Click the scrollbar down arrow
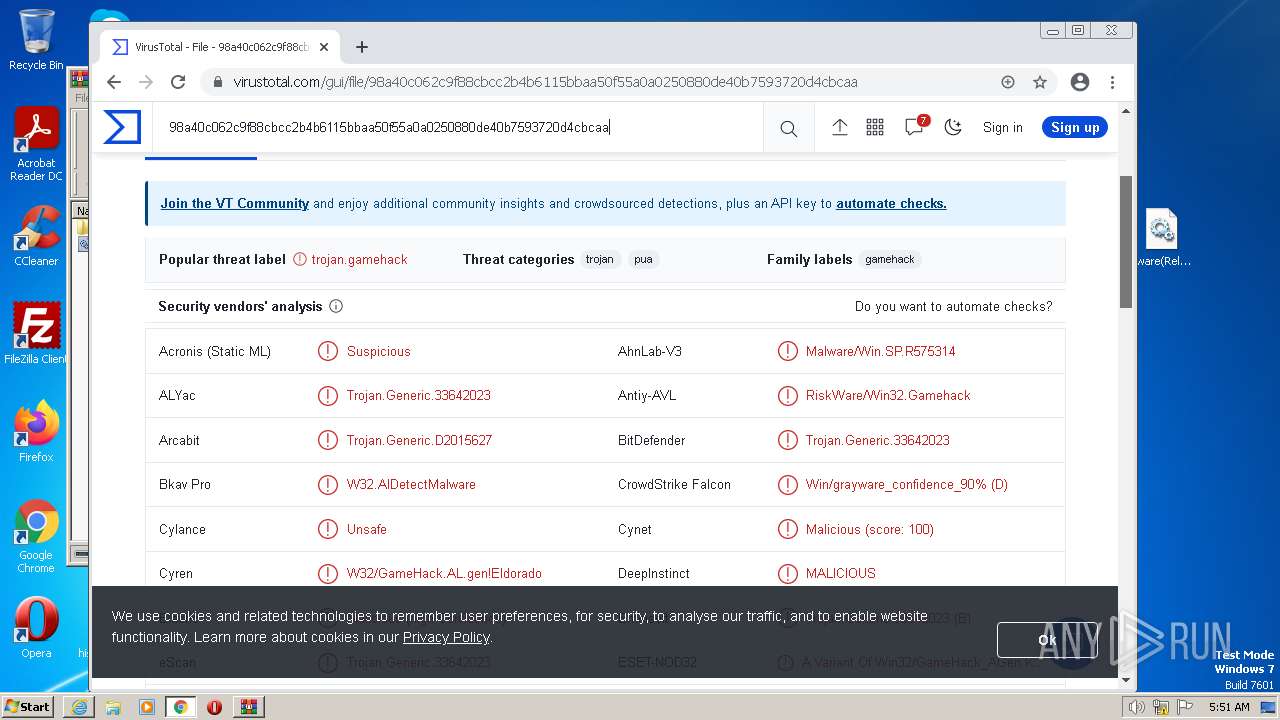This screenshot has width=1280, height=720. coord(1126,680)
